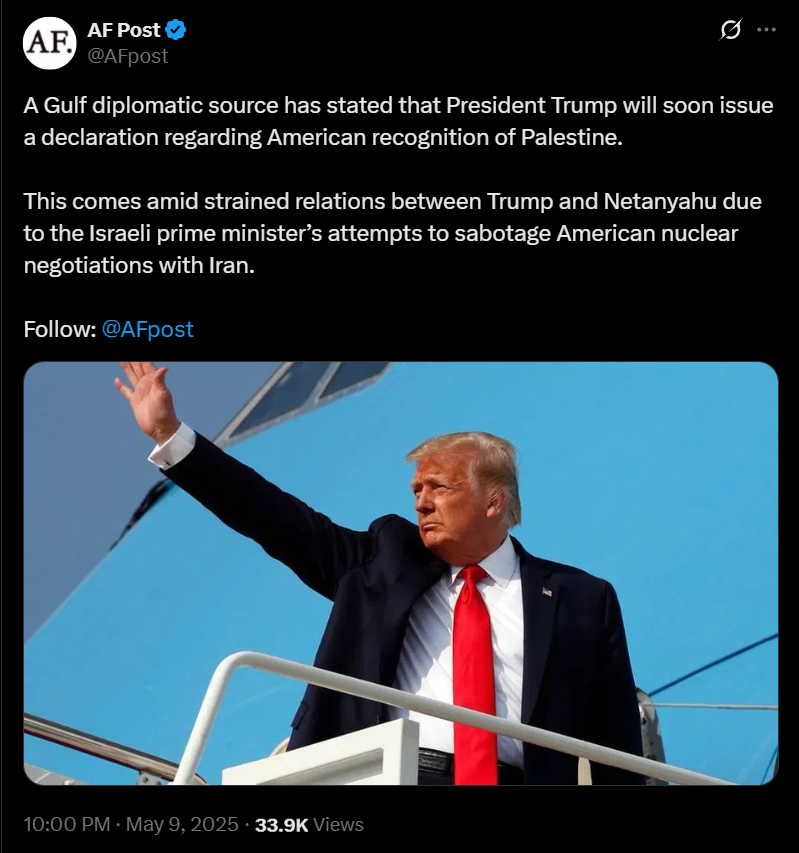Viewport: 799px width, 853px height.
Task: Follow the blue @AFpost mention link
Action: (147, 329)
